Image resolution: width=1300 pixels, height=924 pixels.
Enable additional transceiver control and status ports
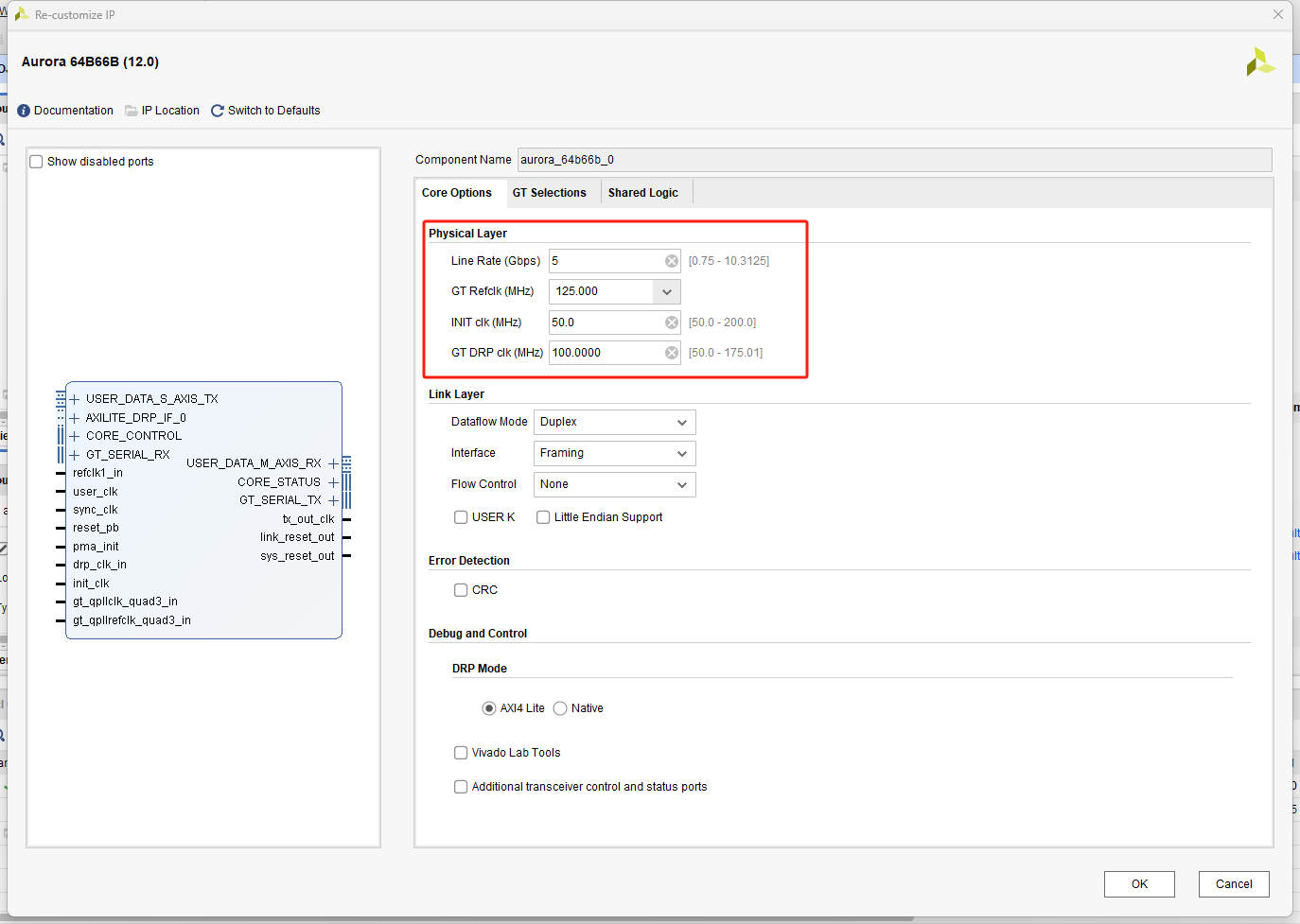click(461, 787)
